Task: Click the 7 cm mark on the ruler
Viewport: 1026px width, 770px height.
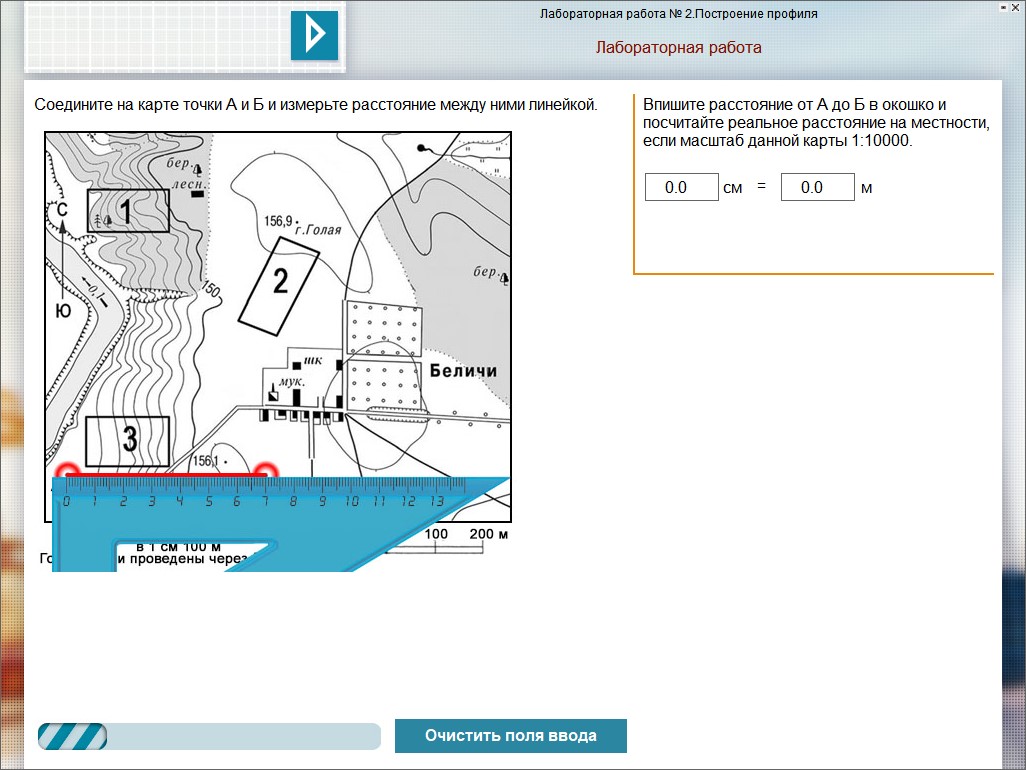Action: [265, 502]
